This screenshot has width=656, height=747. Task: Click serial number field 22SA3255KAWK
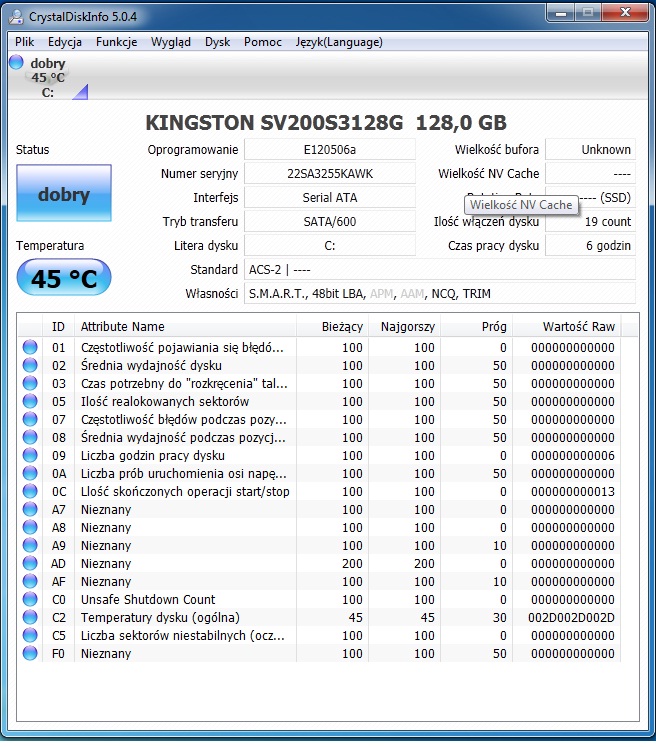pyautogui.click(x=330, y=173)
